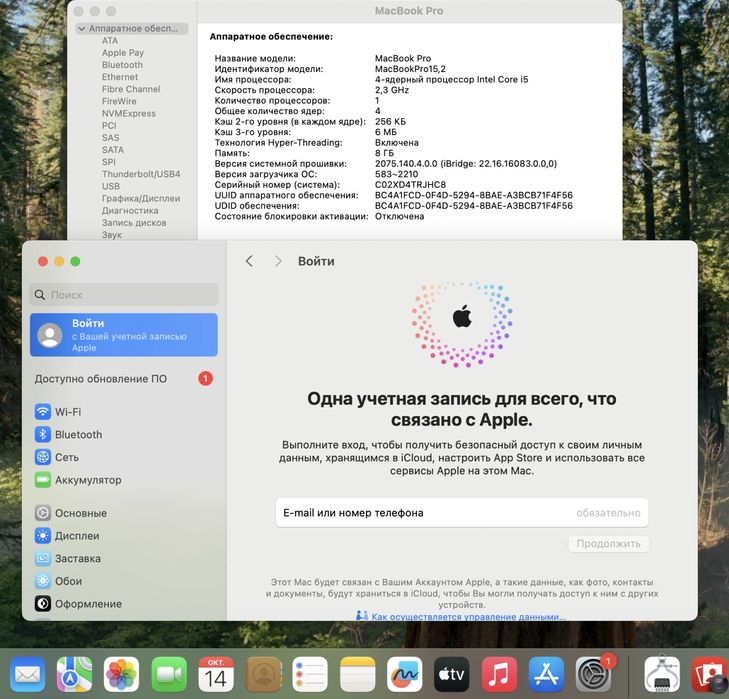Image resolution: width=729 pixels, height=699 pixels.
Task: Open Основные in the settings sidebar
Action: pyautogui.click(x=71, y=513)
